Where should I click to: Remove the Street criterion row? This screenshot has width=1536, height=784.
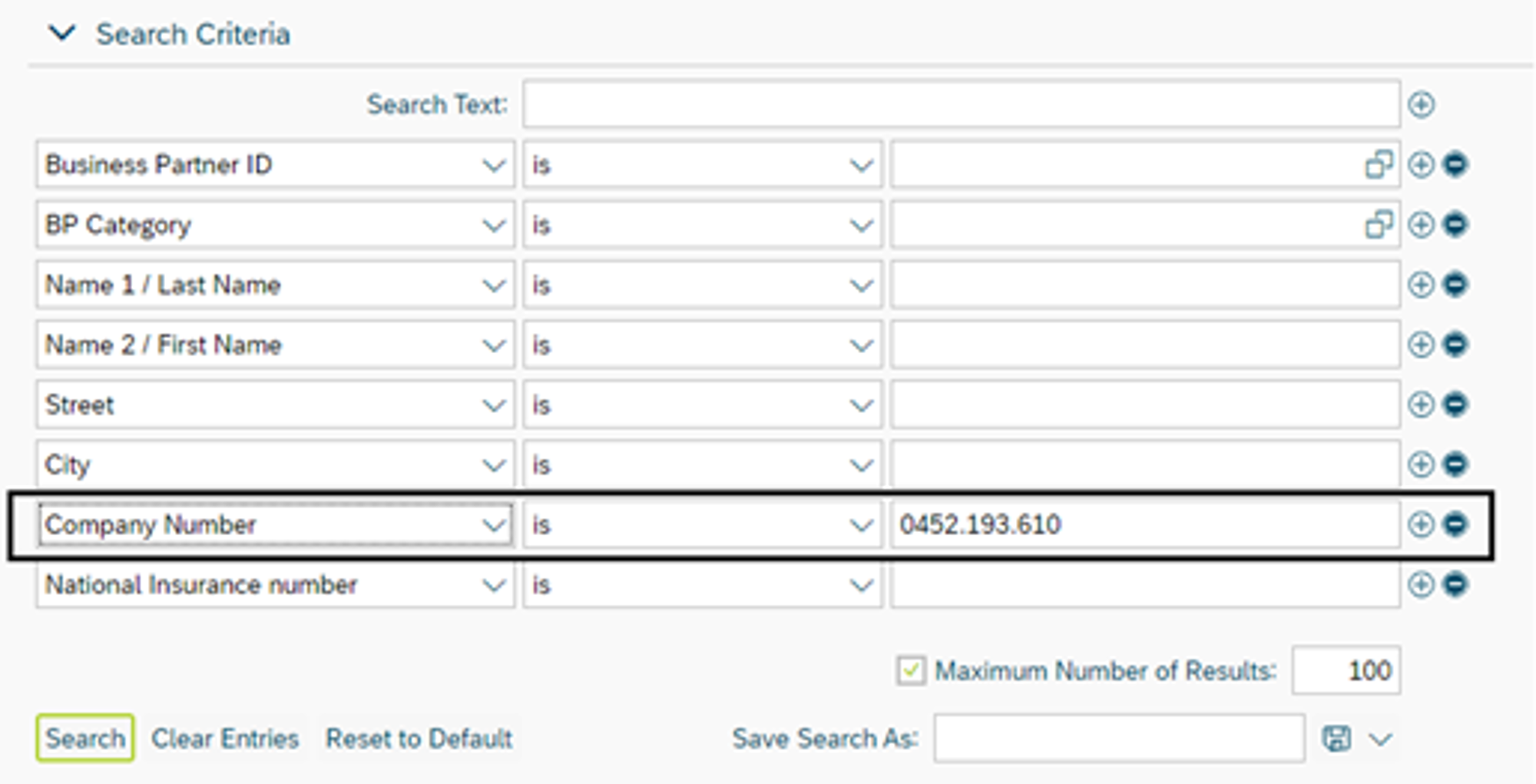point(1455,404)
